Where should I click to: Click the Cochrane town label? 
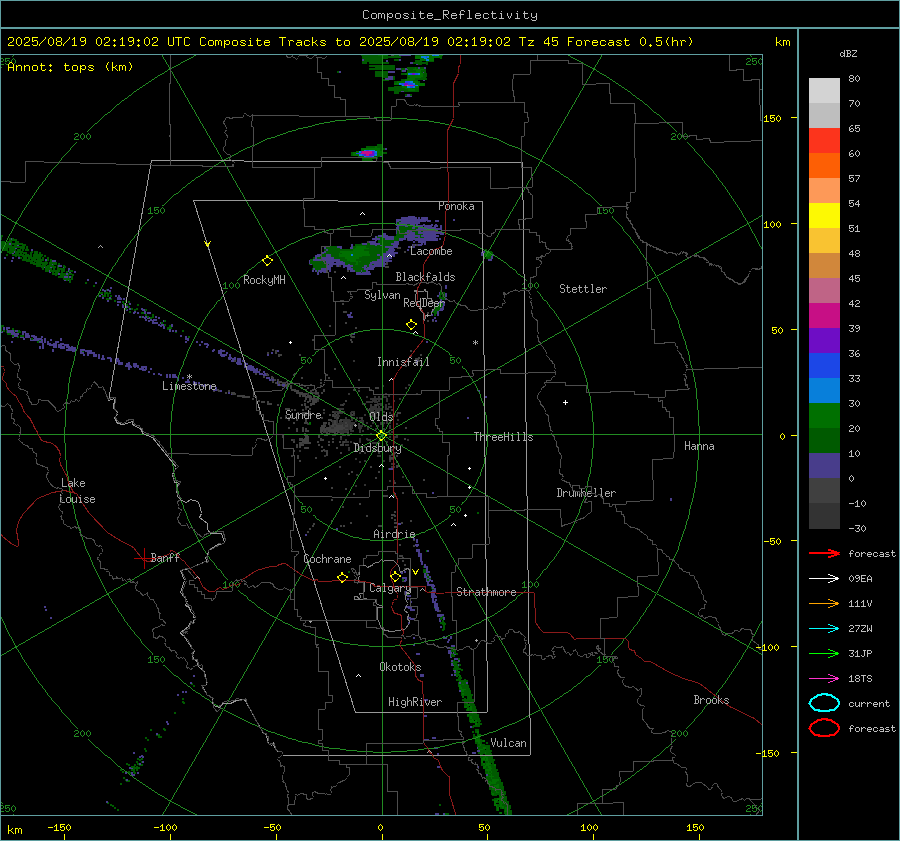click(x=327, y=559)
